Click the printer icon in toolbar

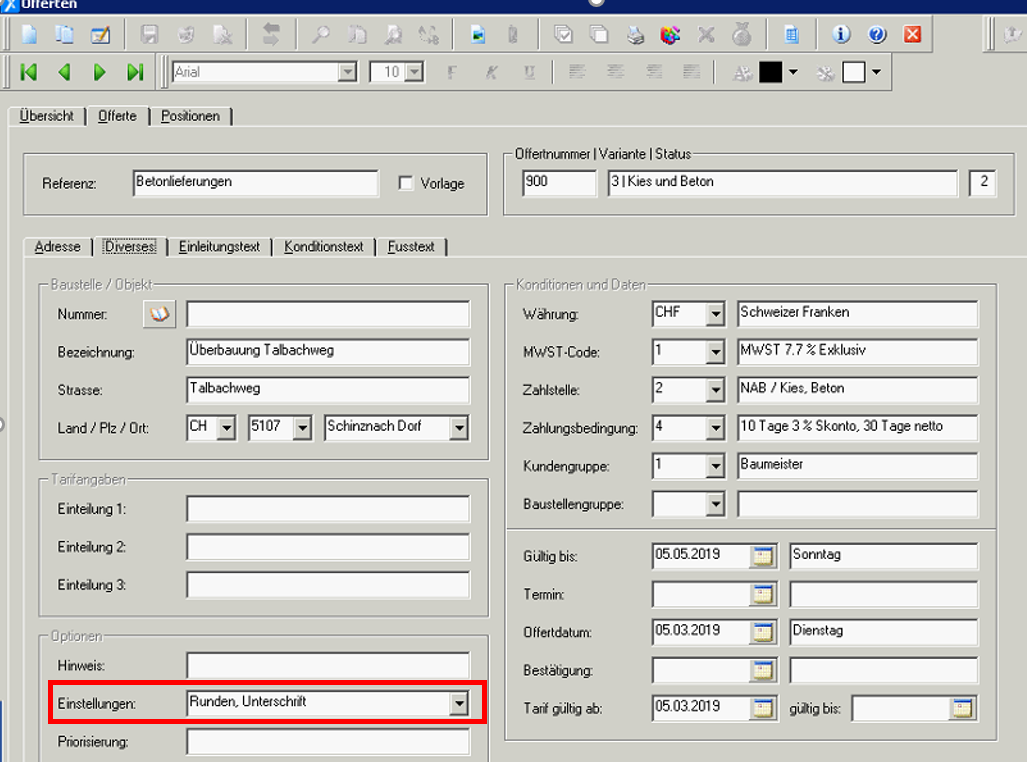(635, 35)
